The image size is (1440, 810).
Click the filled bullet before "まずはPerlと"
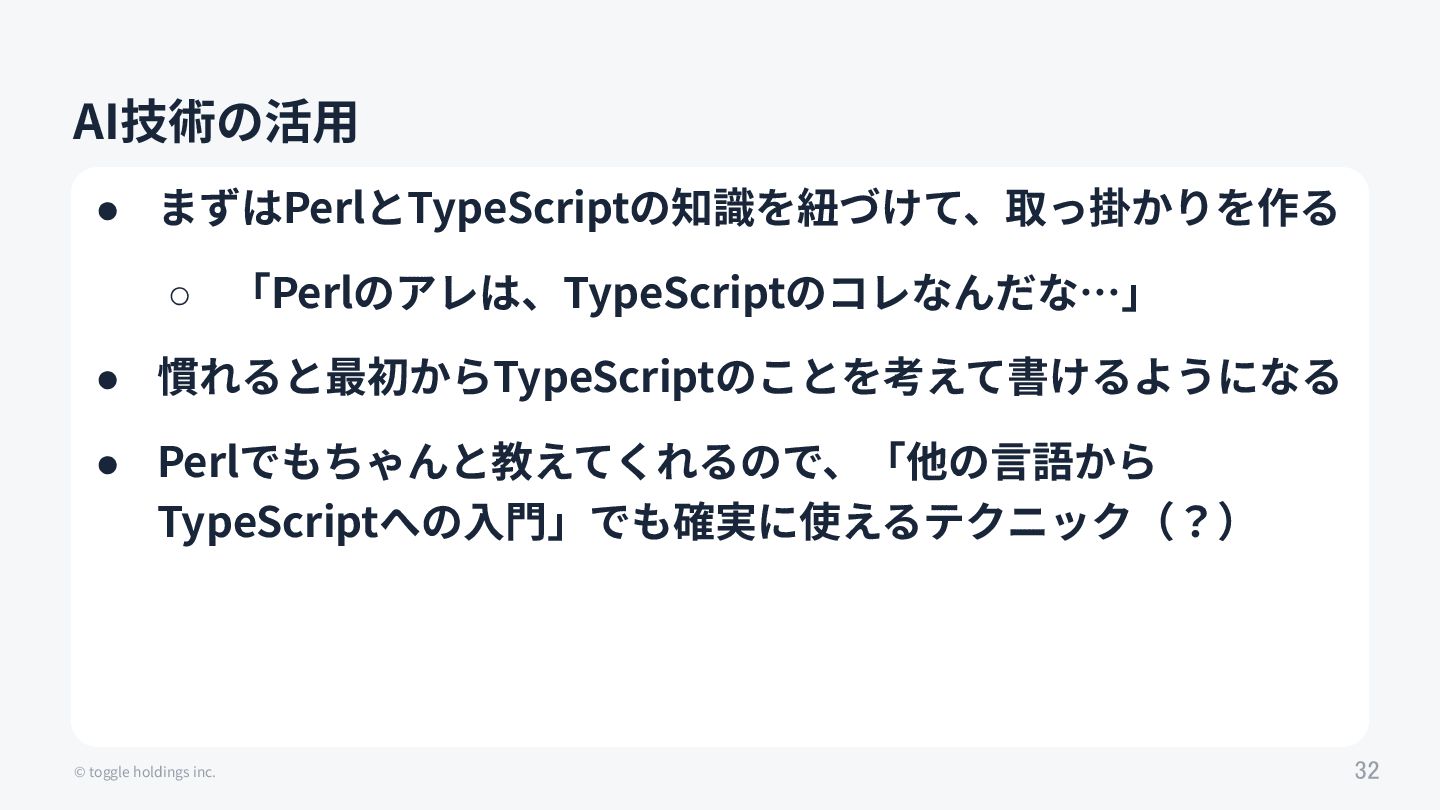click(x=109, y=210)
